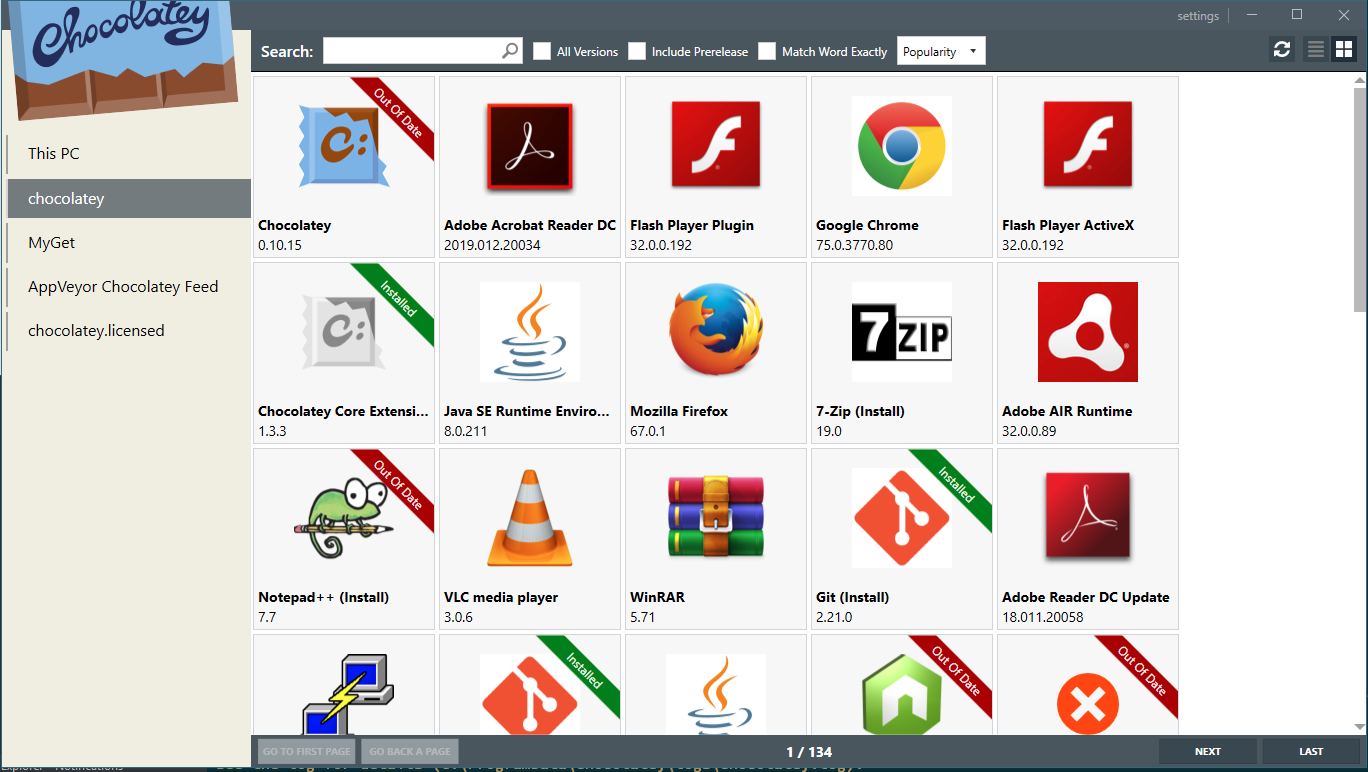The height and width of the screenshot is (772, 1368).
Task: Select the green Node.js hexagon icon
Action: tap(902, 696)
